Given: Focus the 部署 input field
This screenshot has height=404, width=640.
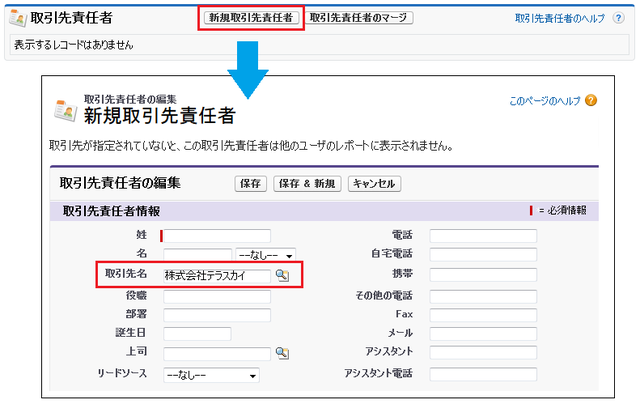Looking at the screenshot, I should pos(217,315).
